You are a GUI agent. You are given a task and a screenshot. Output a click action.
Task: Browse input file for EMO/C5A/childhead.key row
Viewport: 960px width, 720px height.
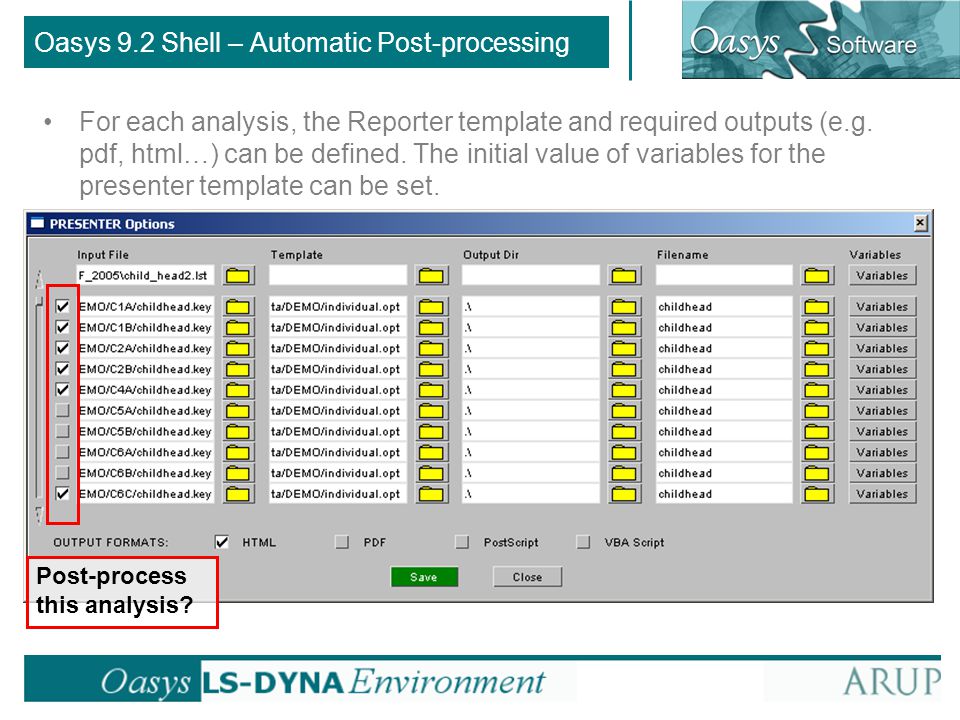(x=238, y=411)
